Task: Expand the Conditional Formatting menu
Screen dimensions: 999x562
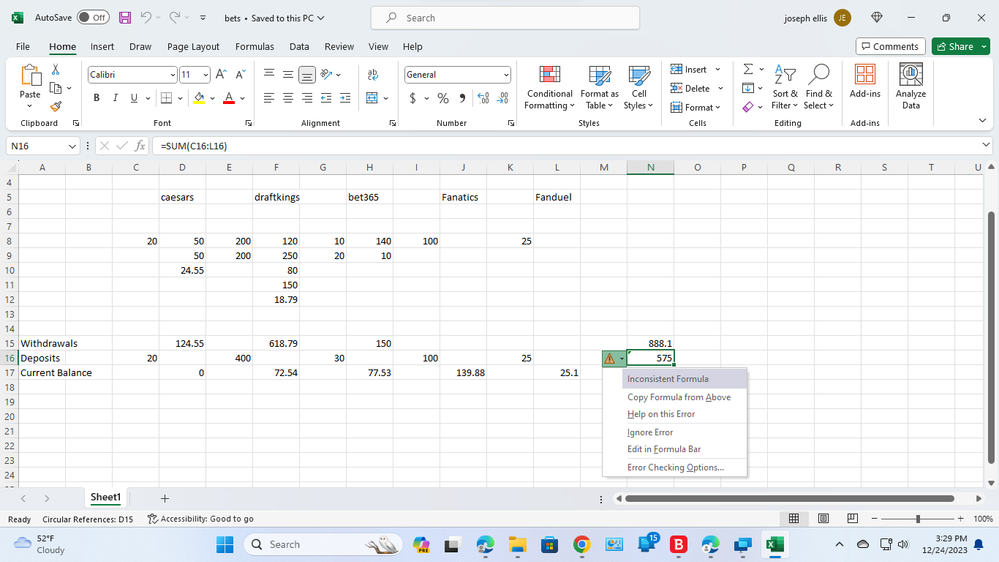Action: (x=550, y=88)
